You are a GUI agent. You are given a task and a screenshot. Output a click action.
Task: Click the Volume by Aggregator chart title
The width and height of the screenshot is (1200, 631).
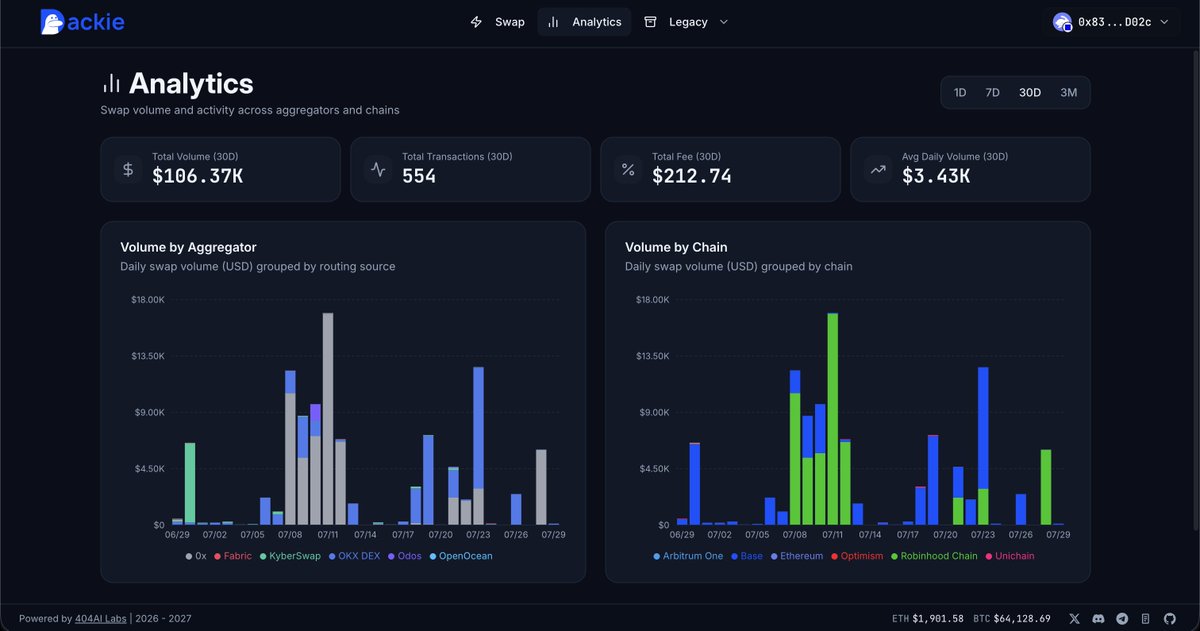188,247
